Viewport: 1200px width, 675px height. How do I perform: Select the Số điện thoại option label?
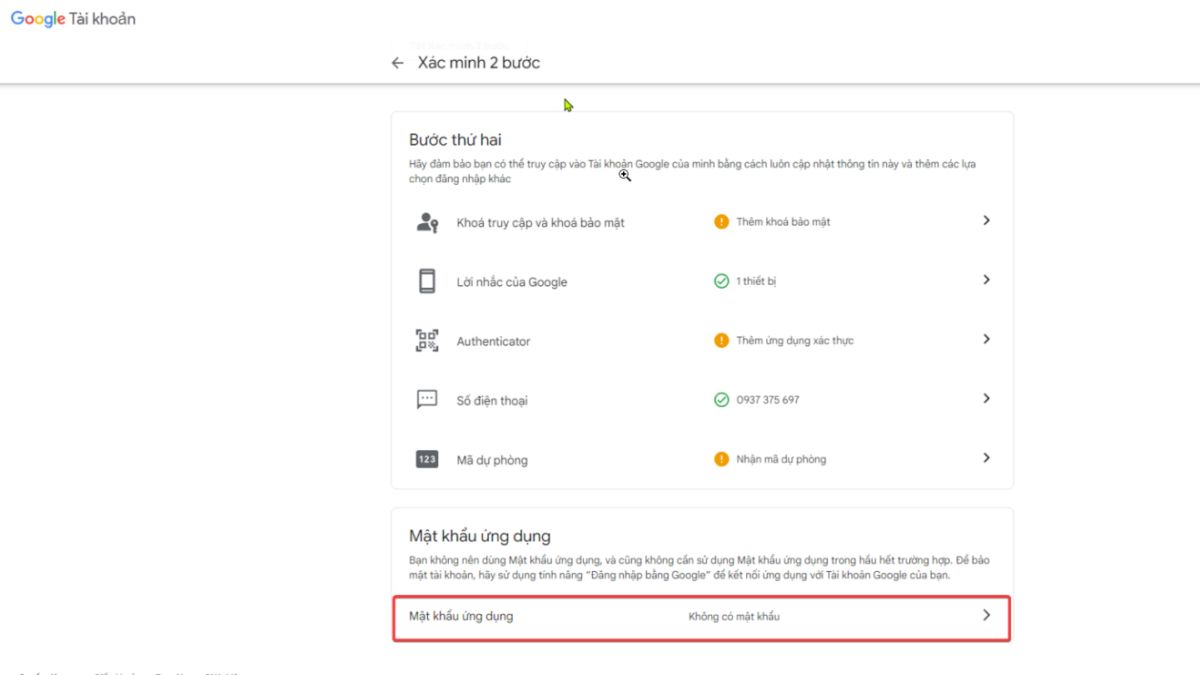click(x=492, y=400)
